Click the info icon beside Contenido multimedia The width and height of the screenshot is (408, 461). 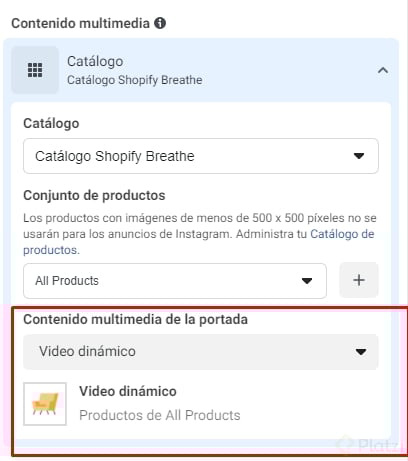pos(160,23)
